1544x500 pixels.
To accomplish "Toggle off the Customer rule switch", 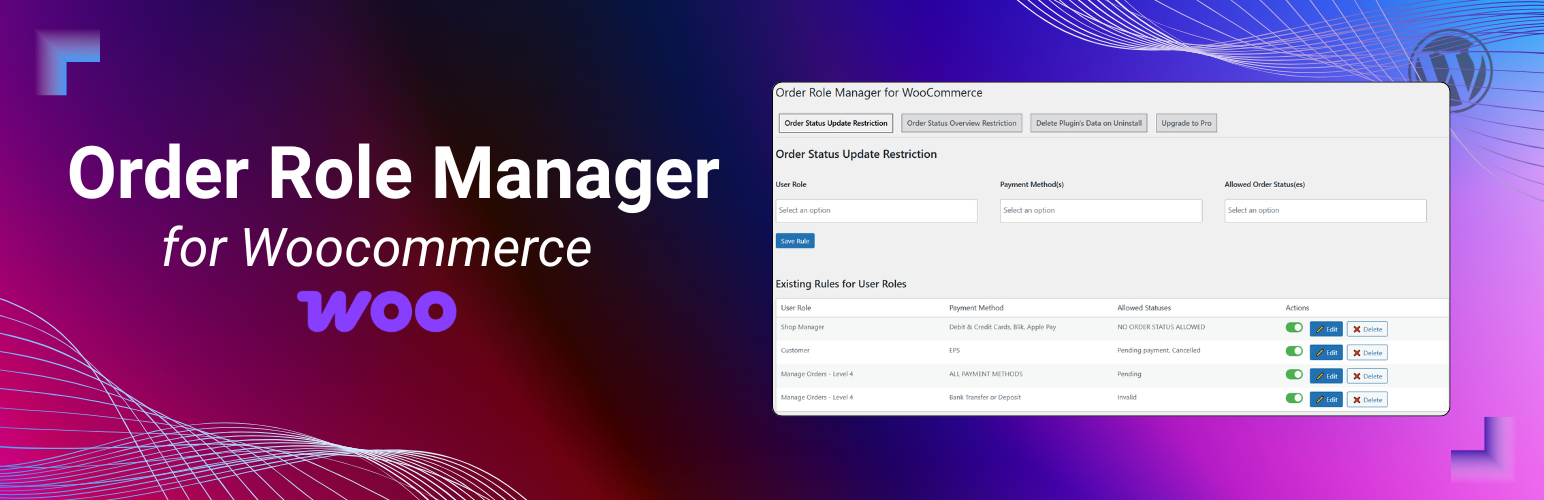I will (1294, 351).
